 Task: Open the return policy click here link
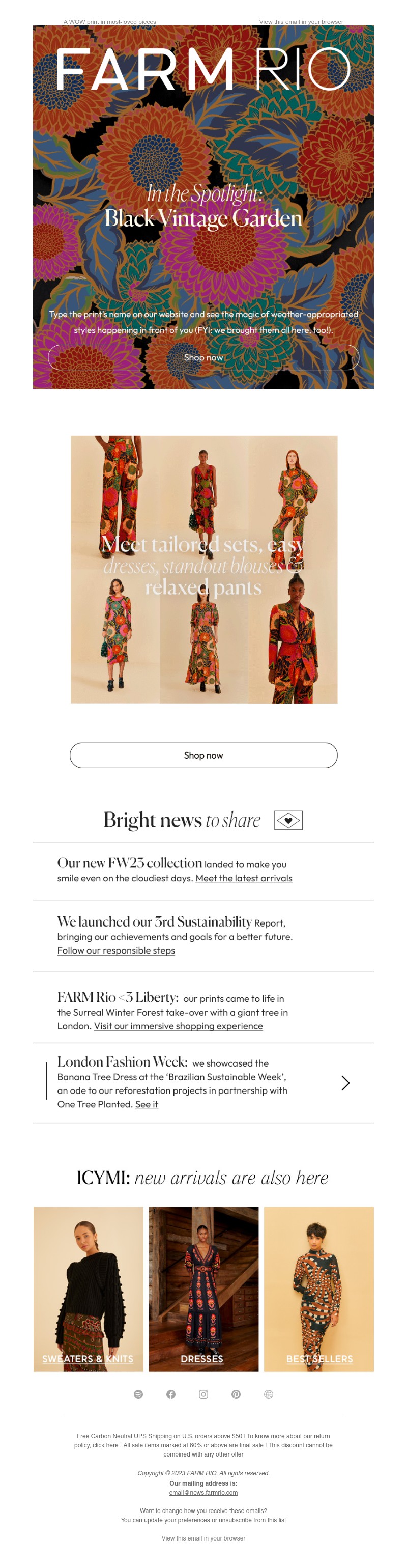(105, 1444)
